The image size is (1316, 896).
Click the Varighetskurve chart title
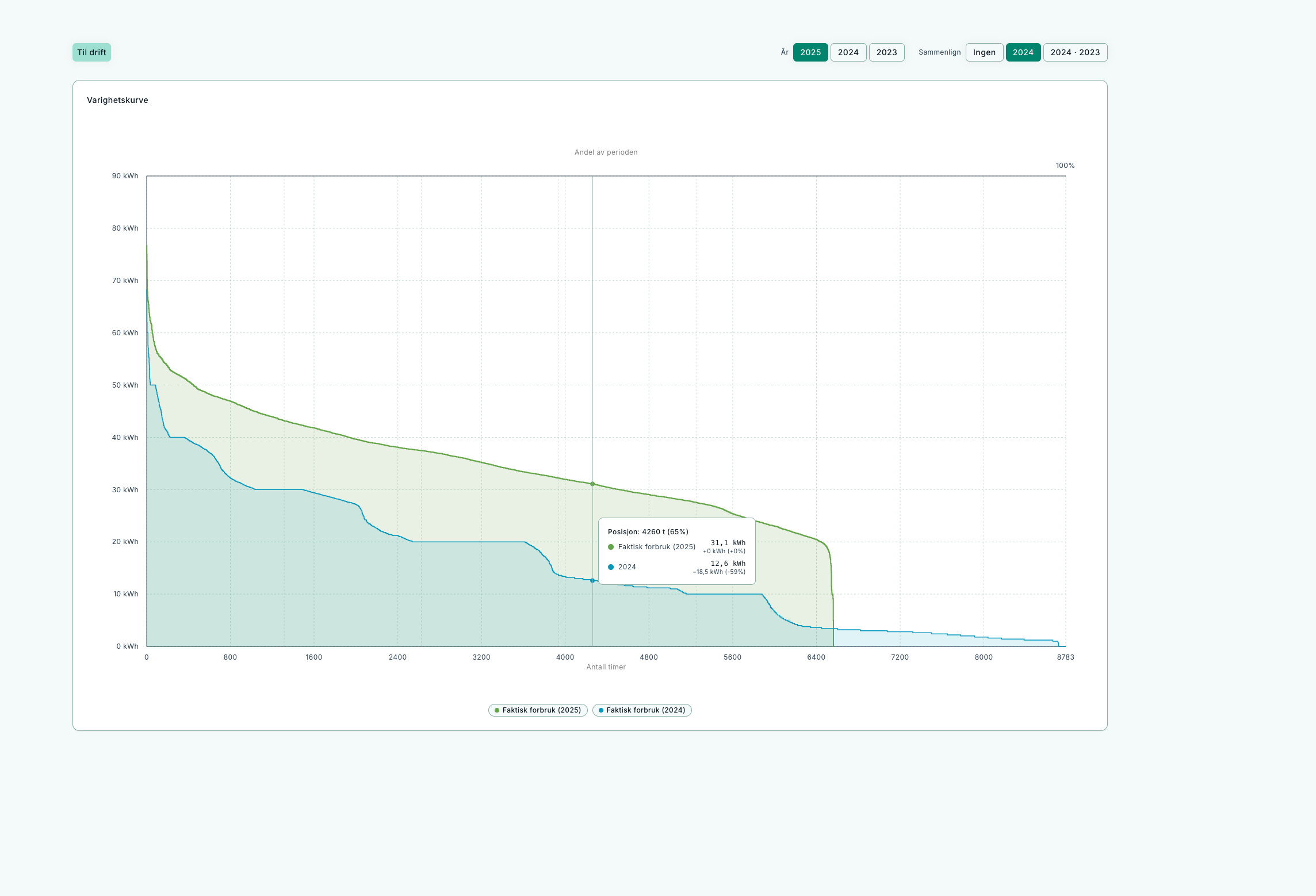pyautogui.click(x=117, y=100)
